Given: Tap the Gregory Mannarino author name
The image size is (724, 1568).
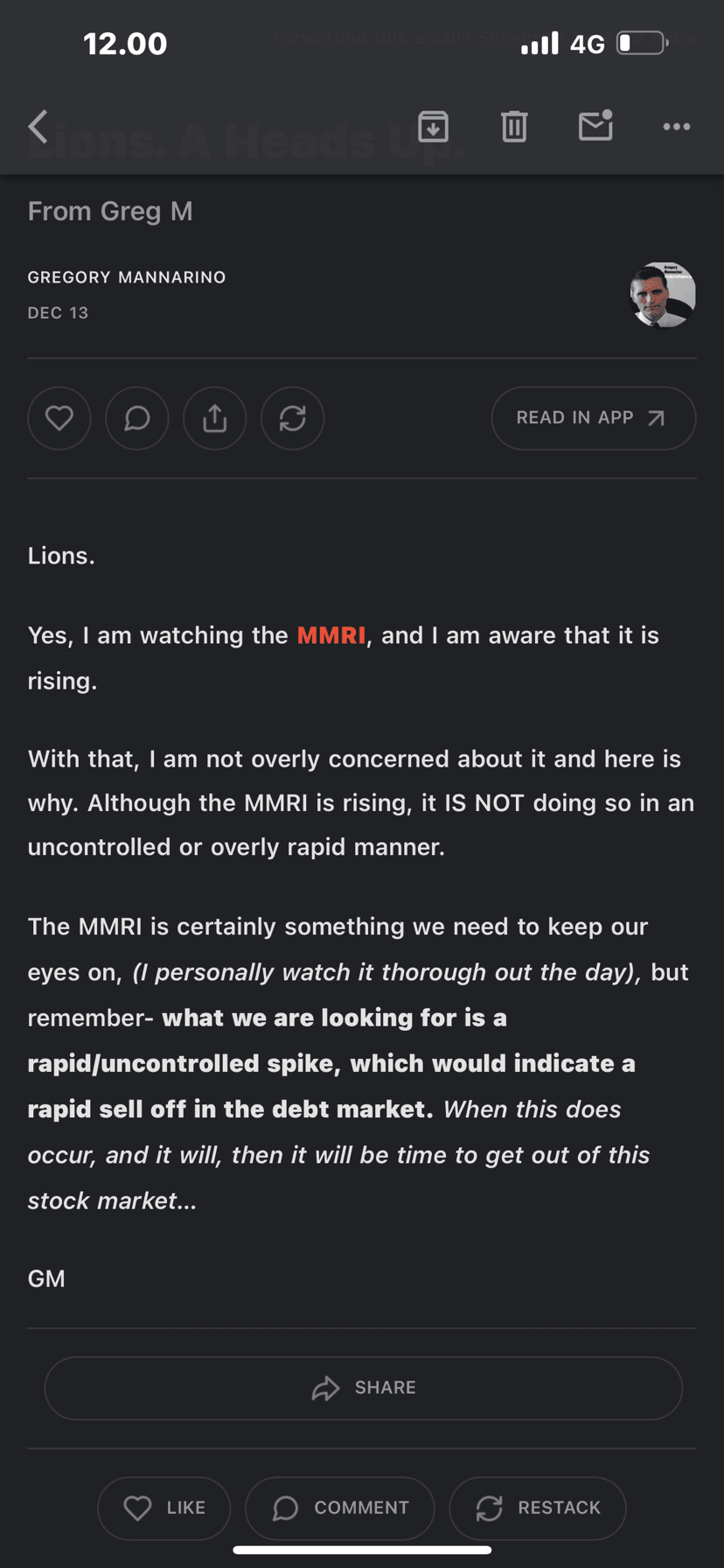Looking at the screenshot, I should click(x=127, y=277).
